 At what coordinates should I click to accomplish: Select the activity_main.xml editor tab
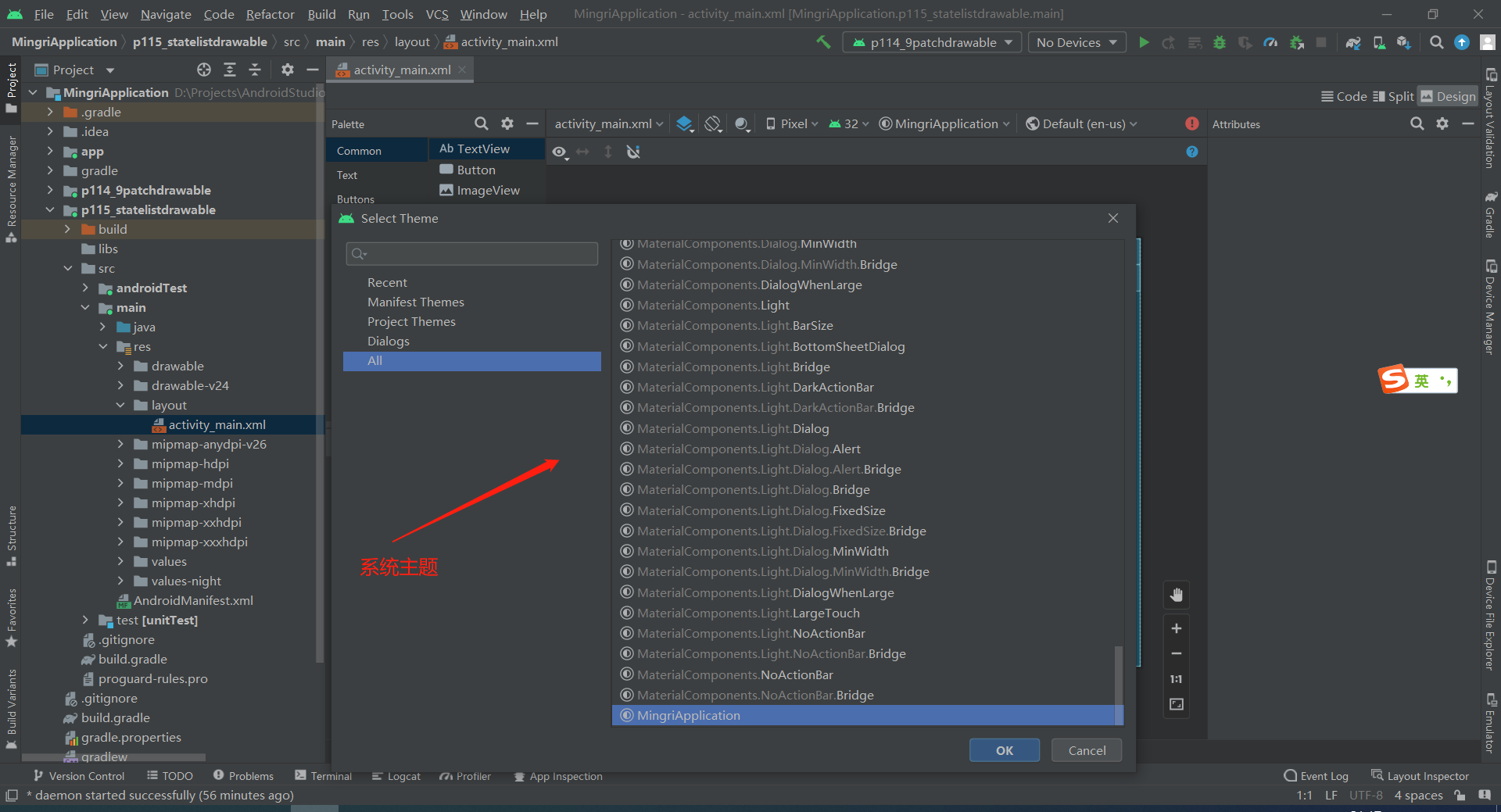(402, 70)
